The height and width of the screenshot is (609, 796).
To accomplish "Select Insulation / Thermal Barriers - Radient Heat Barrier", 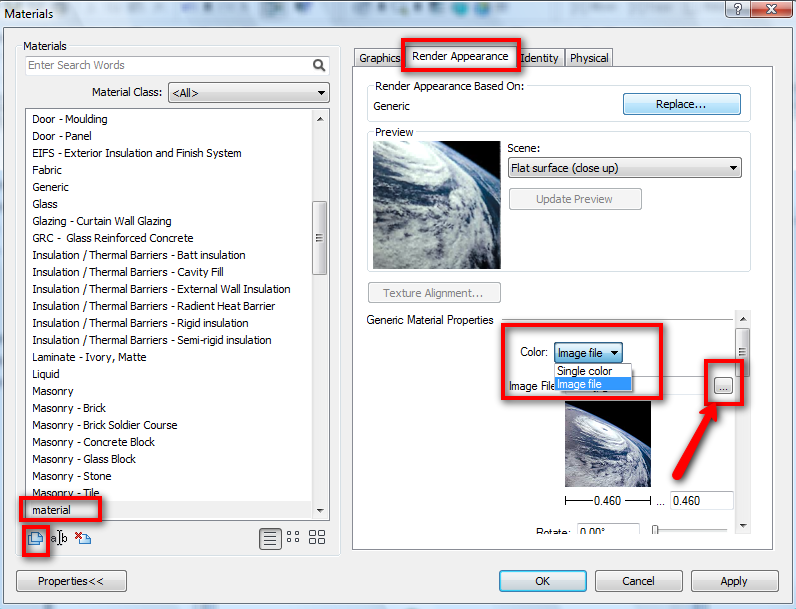I will tap(154, 306).
